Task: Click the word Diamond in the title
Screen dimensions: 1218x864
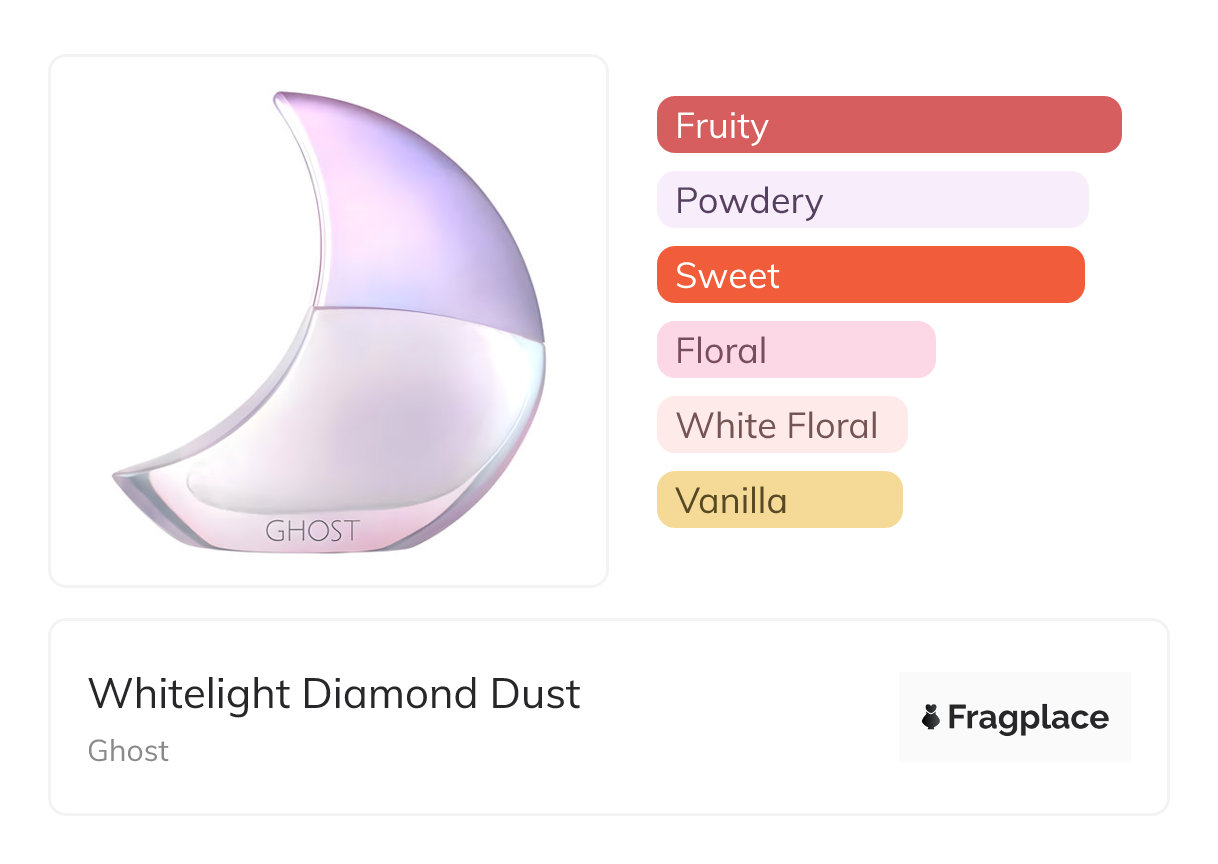Action: [394, 694]
